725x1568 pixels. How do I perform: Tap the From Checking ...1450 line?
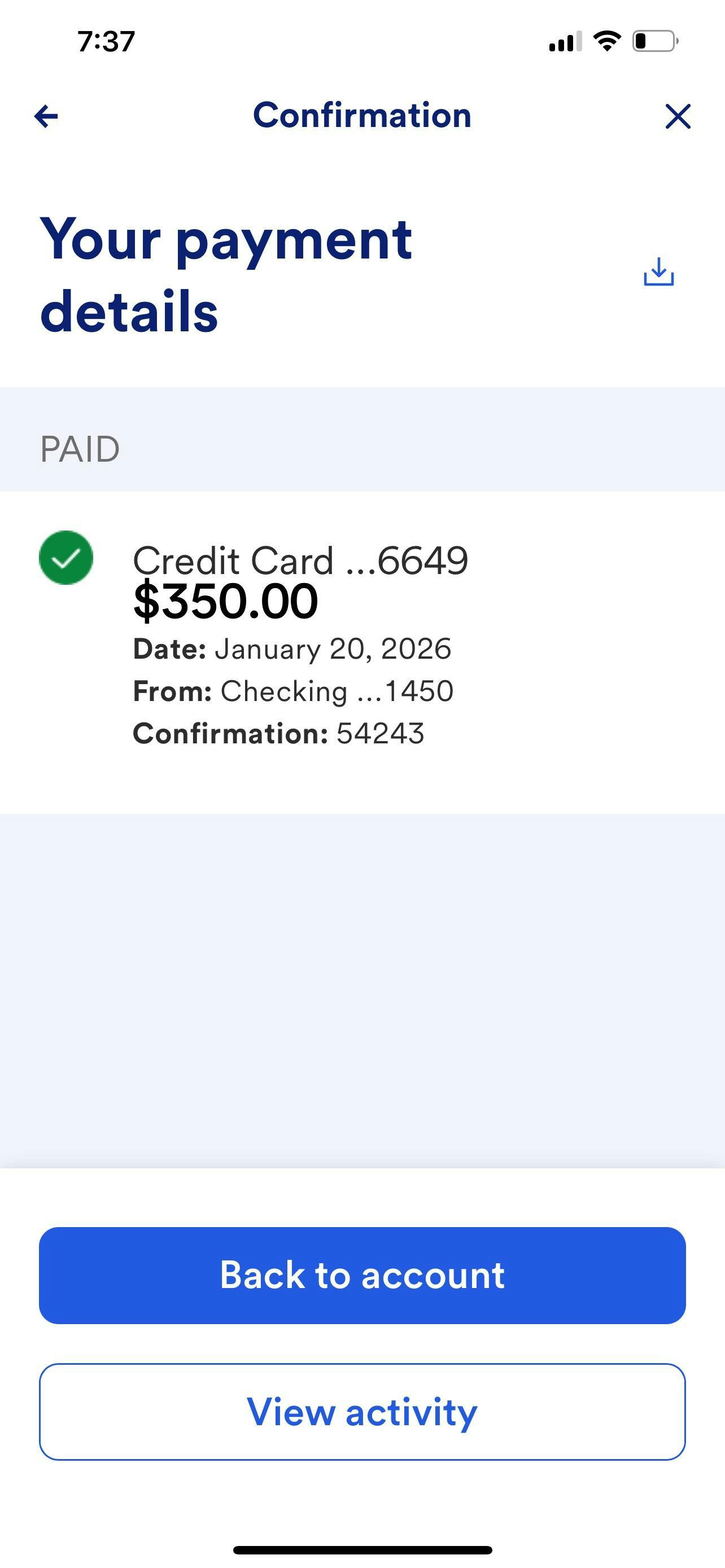point(293,691)
